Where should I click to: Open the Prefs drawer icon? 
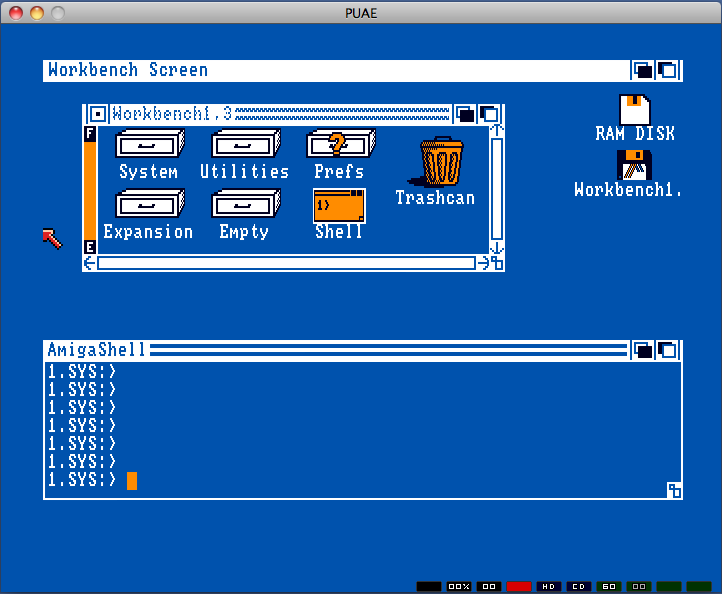(x=341, y=144)
